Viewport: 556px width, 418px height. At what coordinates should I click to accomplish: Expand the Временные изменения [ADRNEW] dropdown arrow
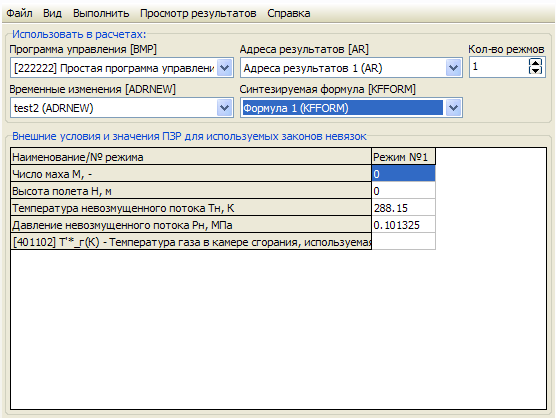(x=225, y=108)
